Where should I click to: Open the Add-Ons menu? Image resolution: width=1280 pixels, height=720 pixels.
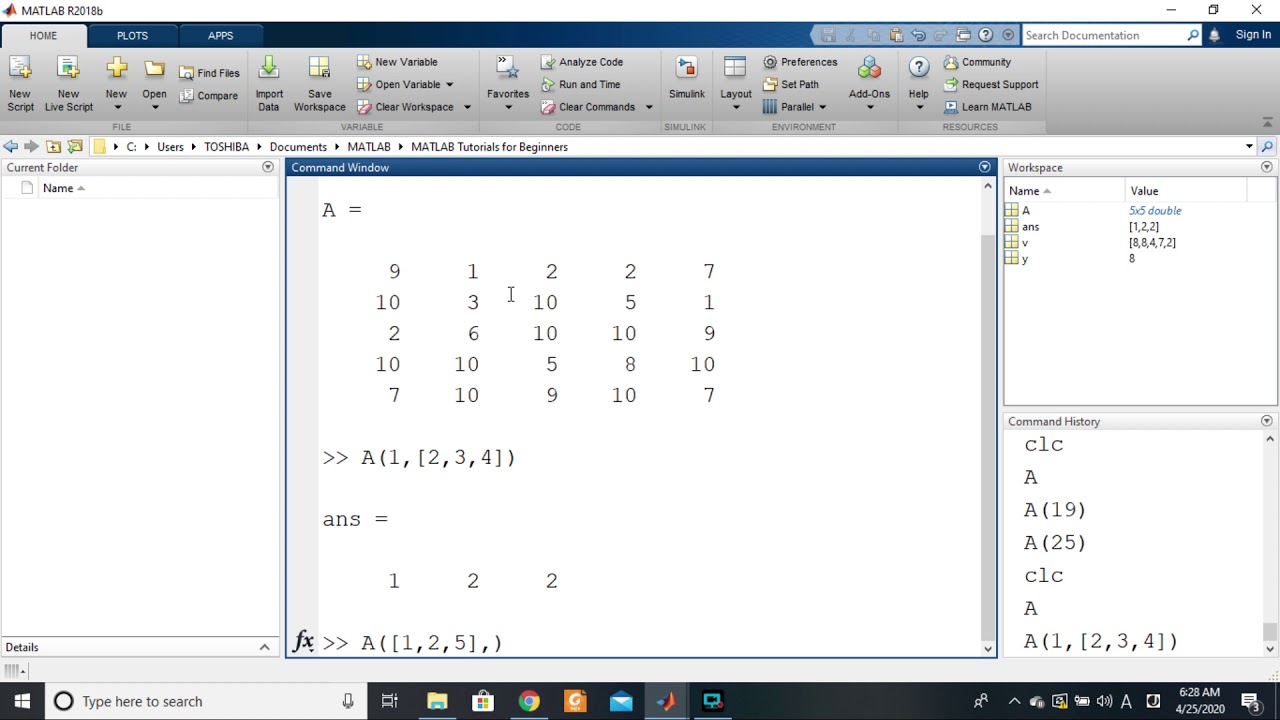point(869,84)
